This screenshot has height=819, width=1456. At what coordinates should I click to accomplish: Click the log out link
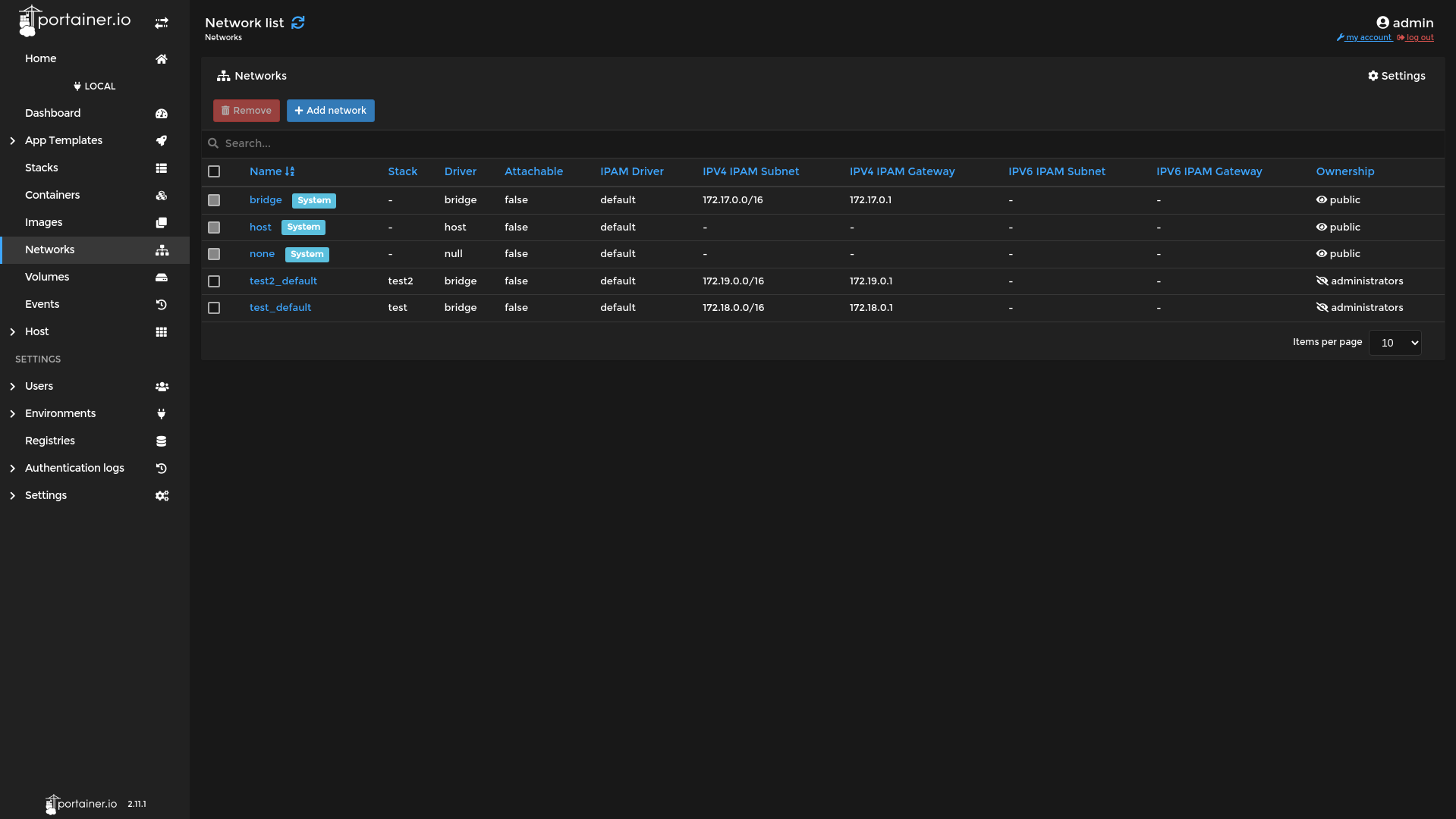(1416, 38)
